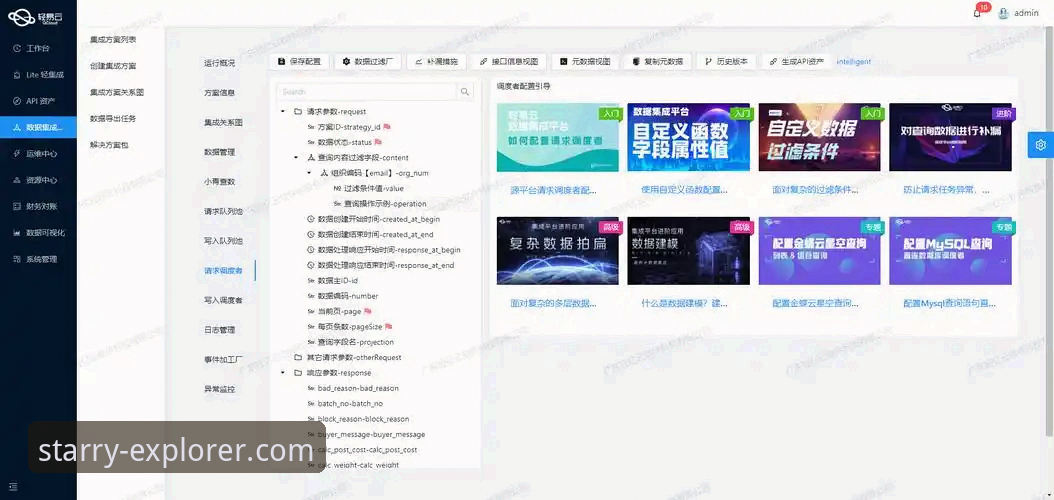Open 数据可视化 in the sidebar
1054x500 pixels.
coord(38,233)
